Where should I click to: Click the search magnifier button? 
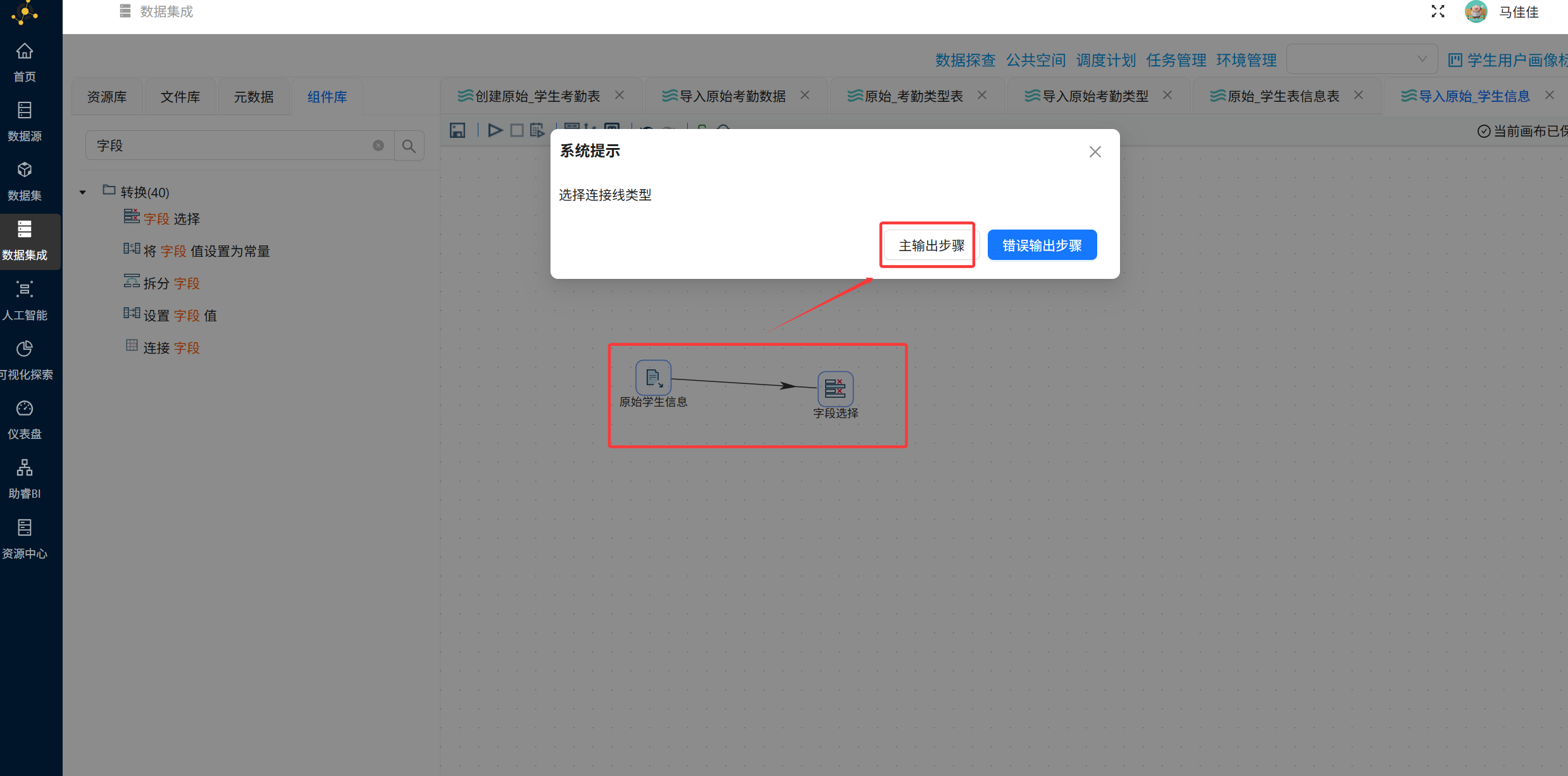coord(409,145)
